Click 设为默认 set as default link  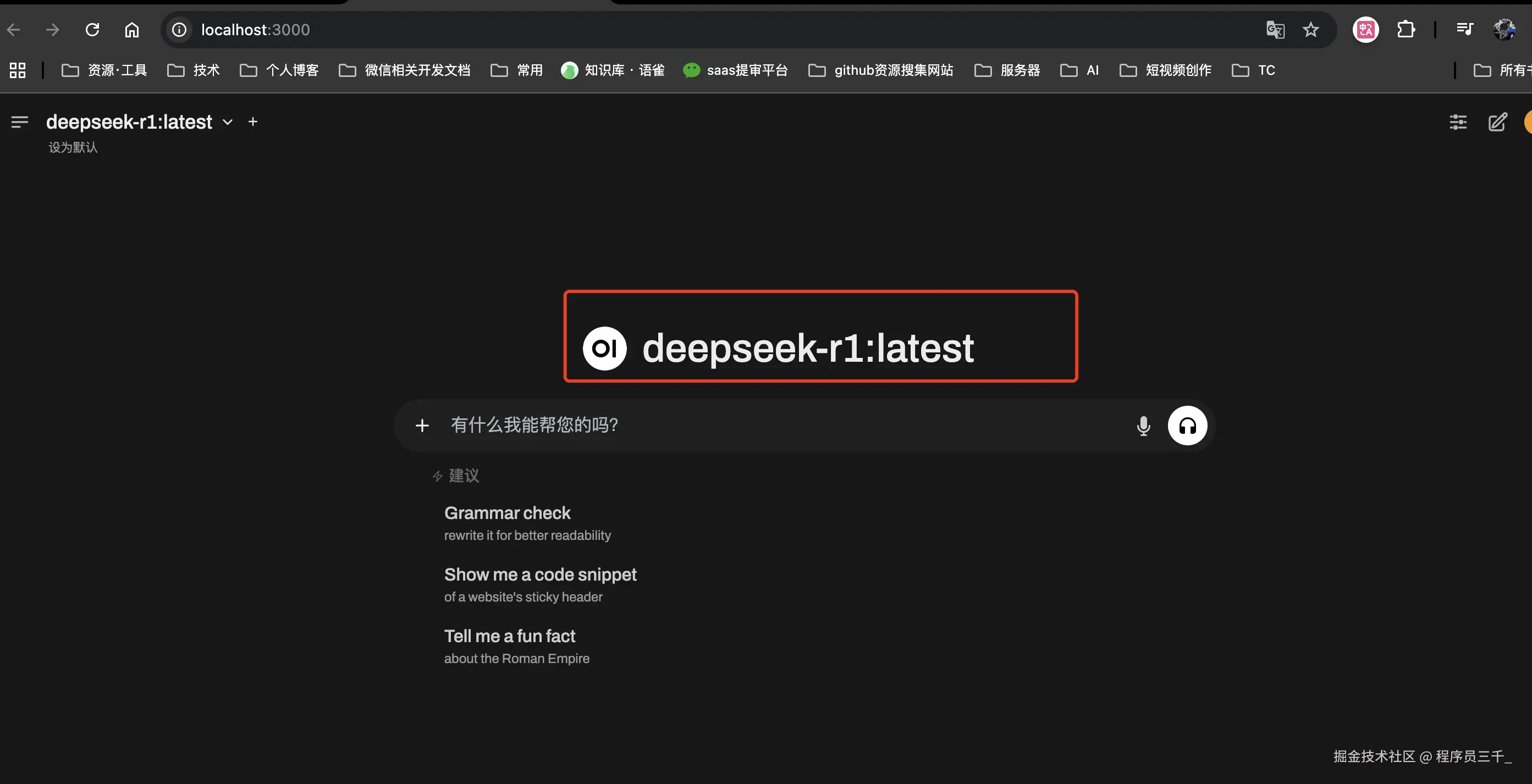point(73,147)
